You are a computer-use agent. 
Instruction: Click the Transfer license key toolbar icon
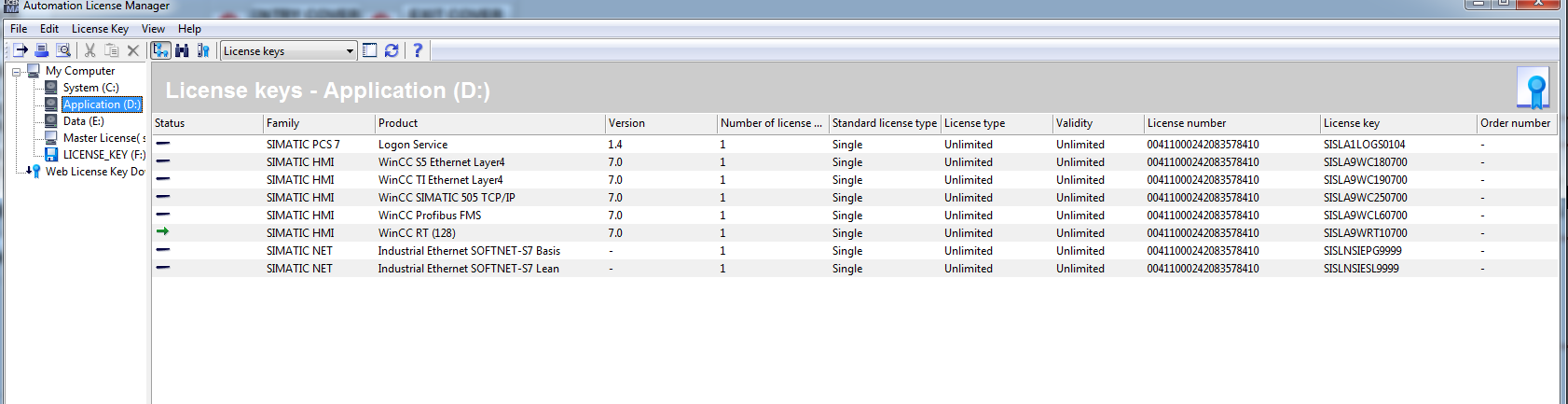point(21,50)
